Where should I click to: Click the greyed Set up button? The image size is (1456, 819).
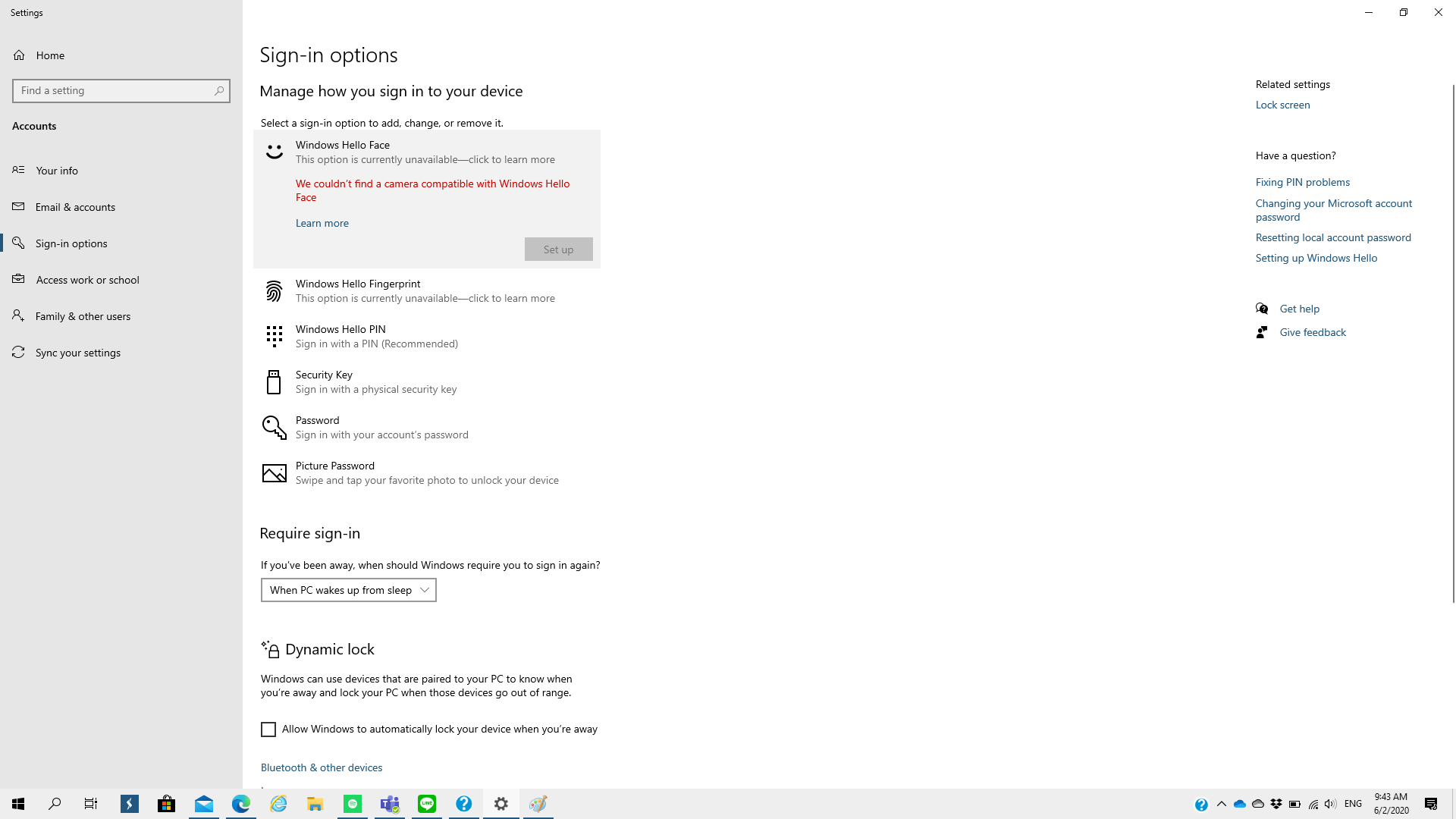tap(559, 249)
